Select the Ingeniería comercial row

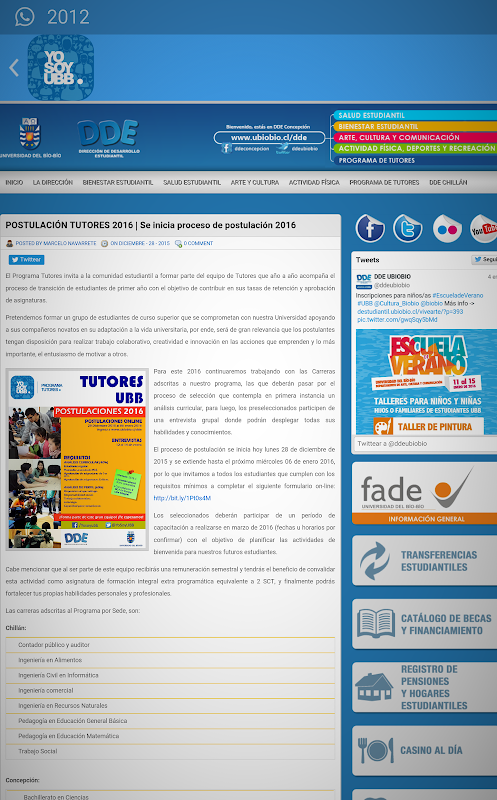(x=170, y=690)
